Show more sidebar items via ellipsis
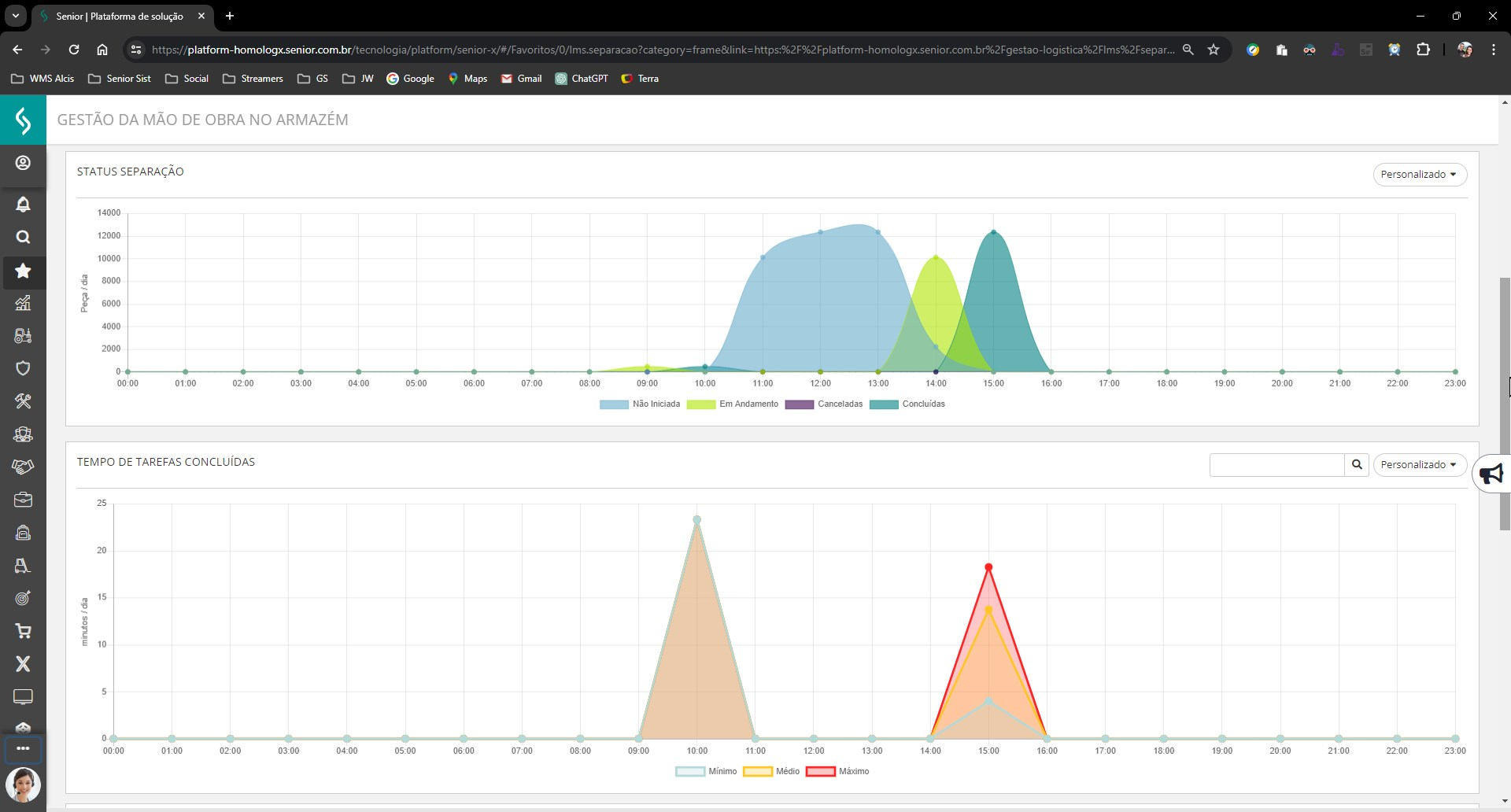1511x812 pixels. [23, 748]
